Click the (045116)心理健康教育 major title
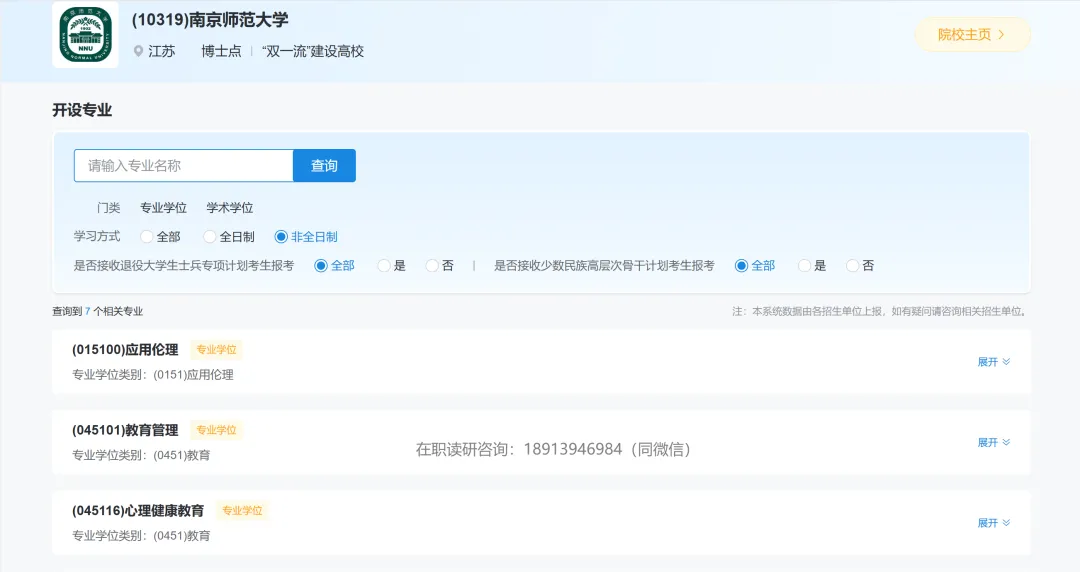This screenshot has height=572, width=1080. (x=138, y=511)
